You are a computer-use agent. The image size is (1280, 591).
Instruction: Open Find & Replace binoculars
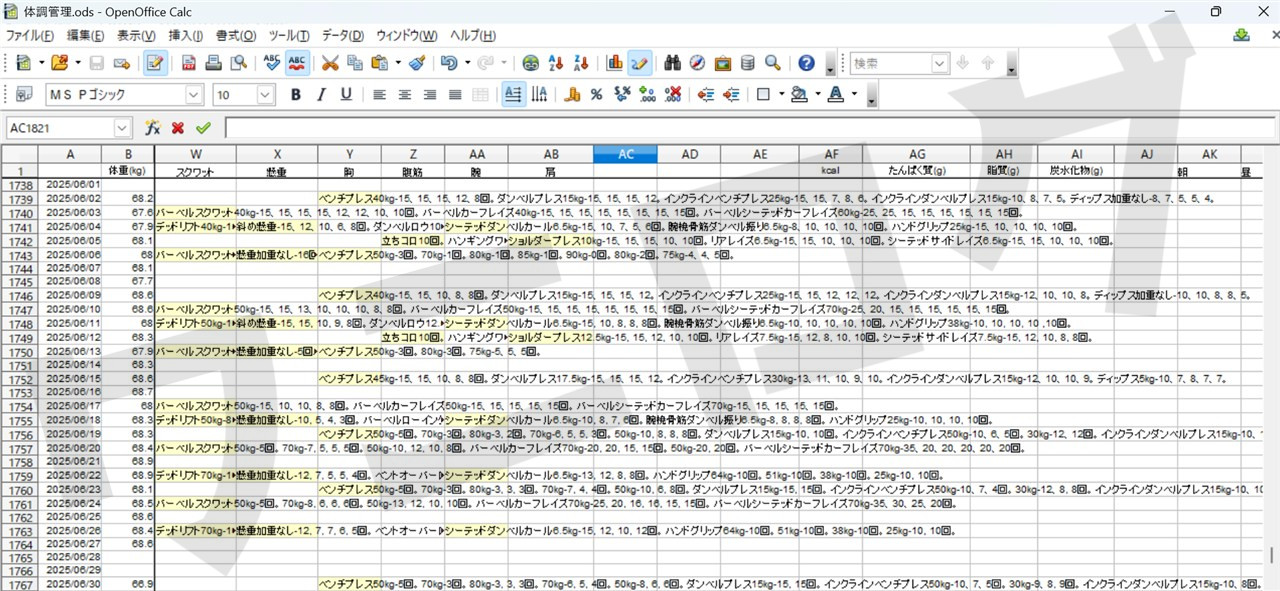[673, 63]
